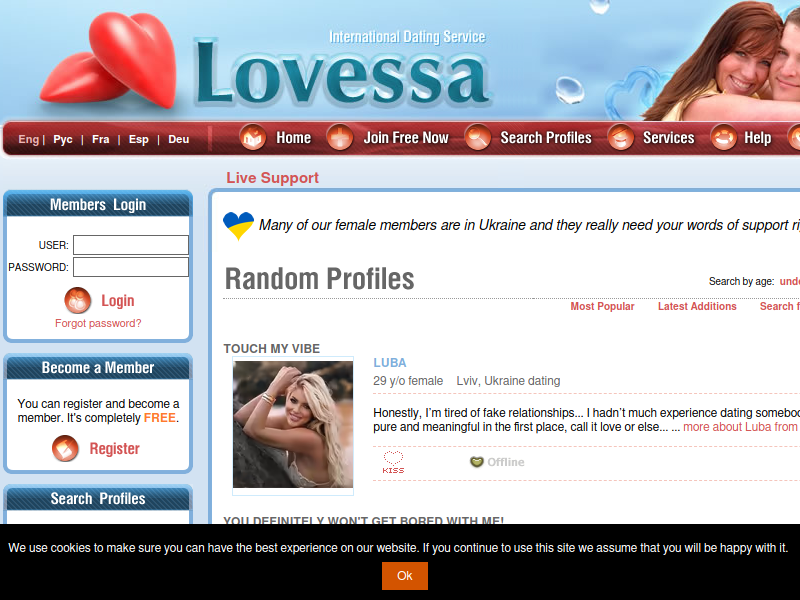Focus the USER input field
This screenshot has width=800, height=600.
click(x=131, y=245)
